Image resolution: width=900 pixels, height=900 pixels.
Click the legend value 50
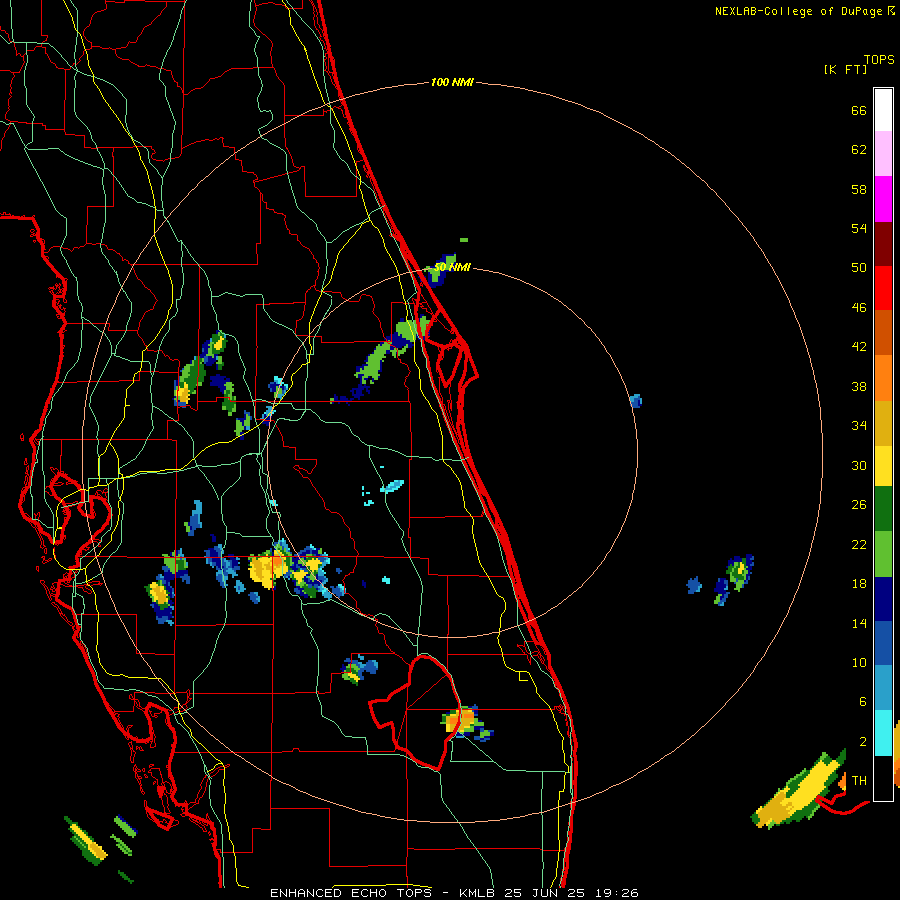[859, 267]
